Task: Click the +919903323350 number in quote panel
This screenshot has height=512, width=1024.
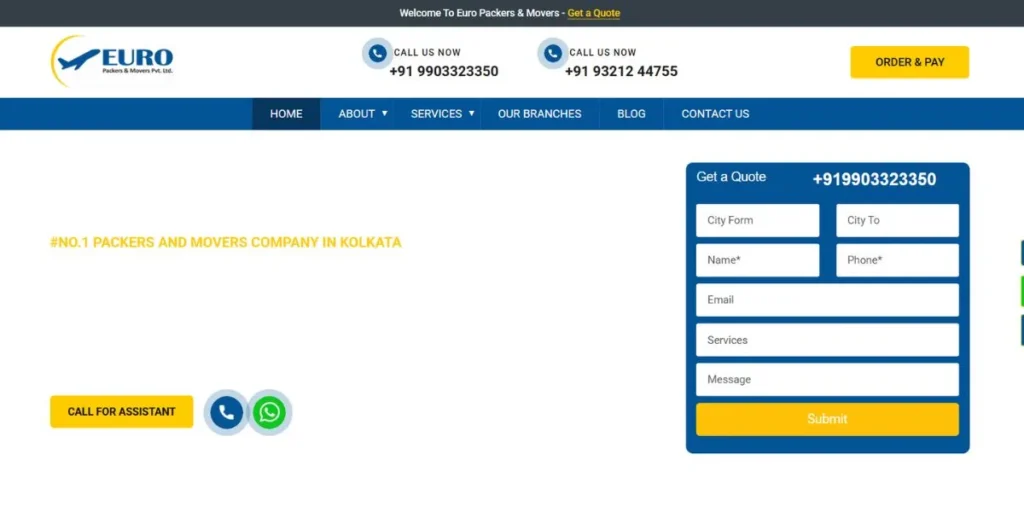Action: point(874,180)
